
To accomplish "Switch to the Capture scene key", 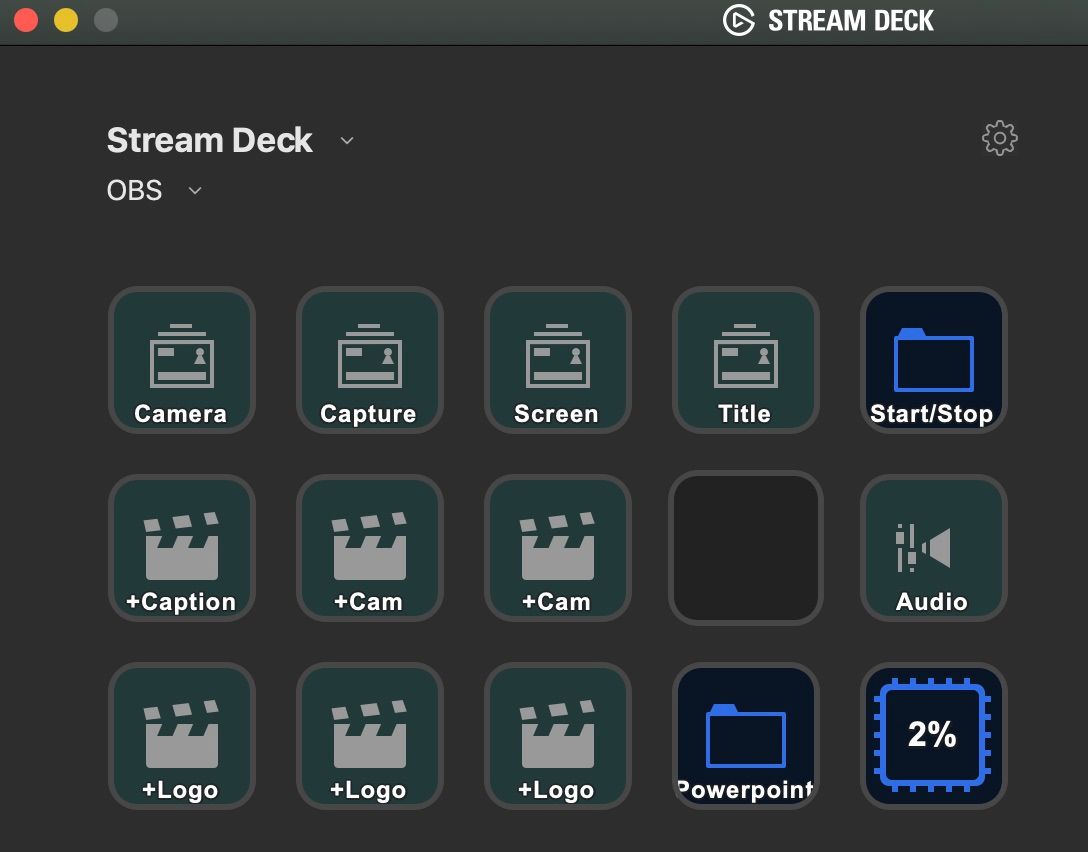I will pyautogui.click(x=369, y=360).
